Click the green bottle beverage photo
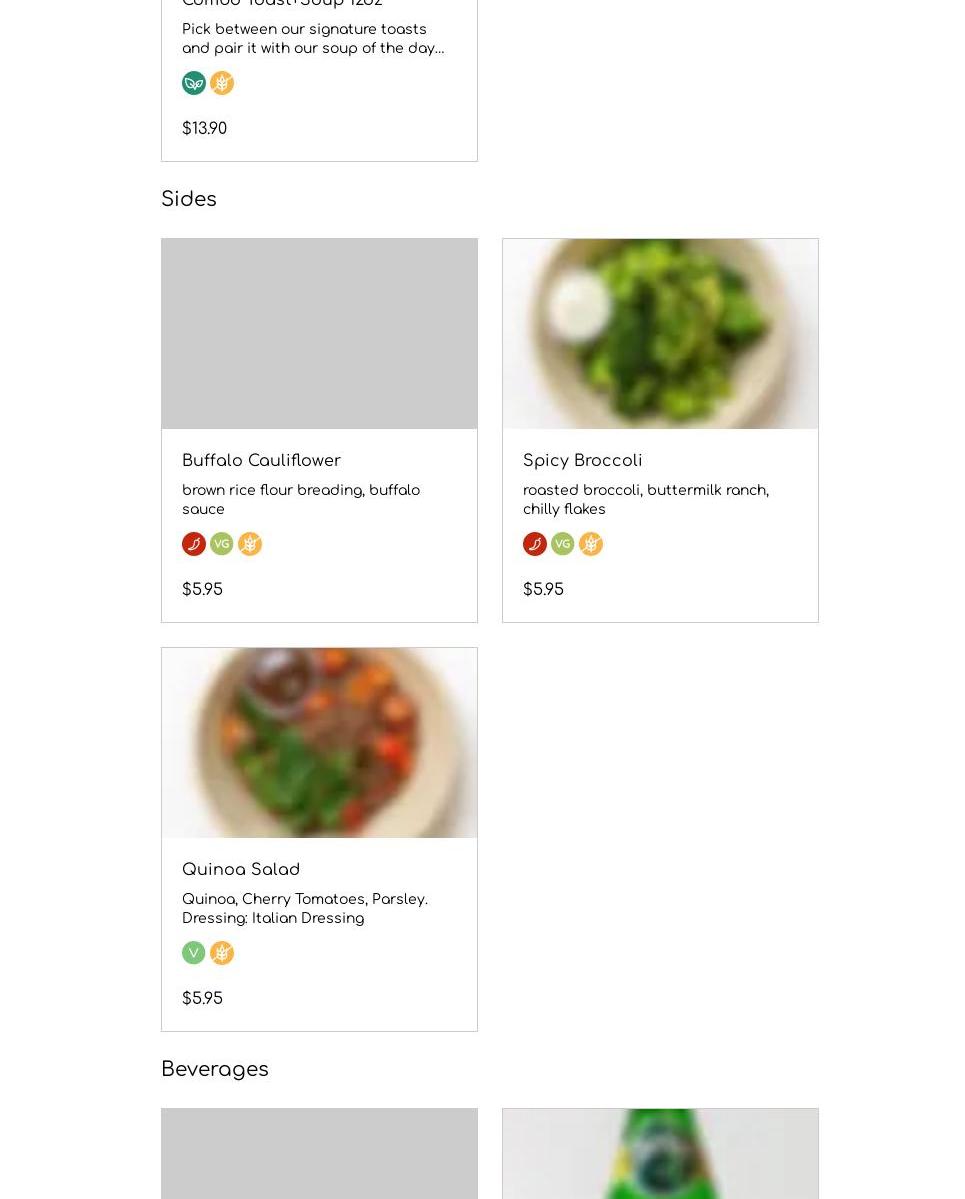This screenshot has height=1199, width=965. [660, 1154]
